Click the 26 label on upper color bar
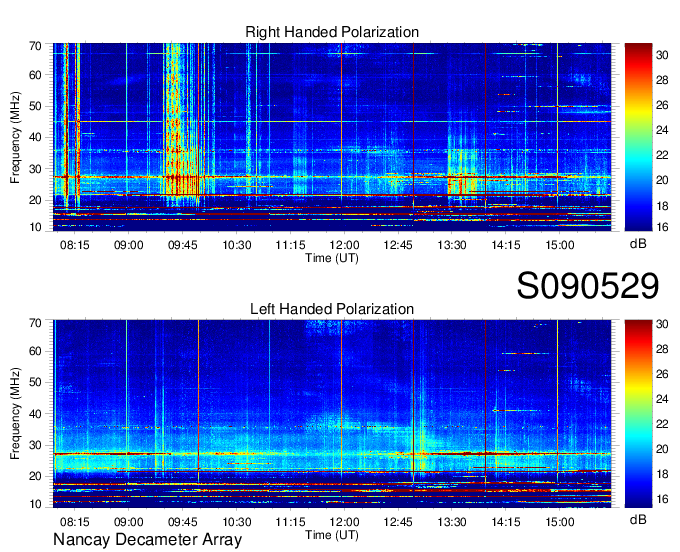 pos(662,105)
